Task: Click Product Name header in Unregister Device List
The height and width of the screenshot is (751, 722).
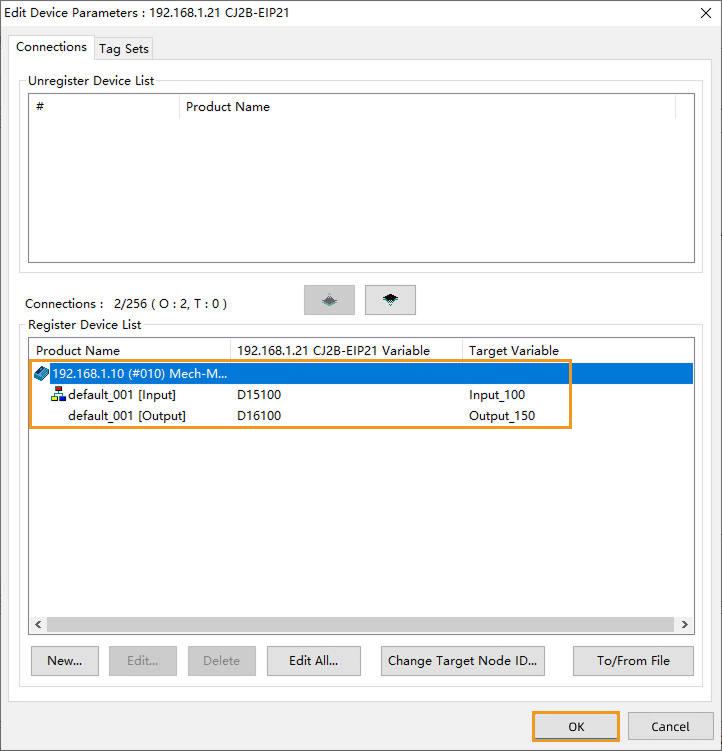Action: (427, 107)
